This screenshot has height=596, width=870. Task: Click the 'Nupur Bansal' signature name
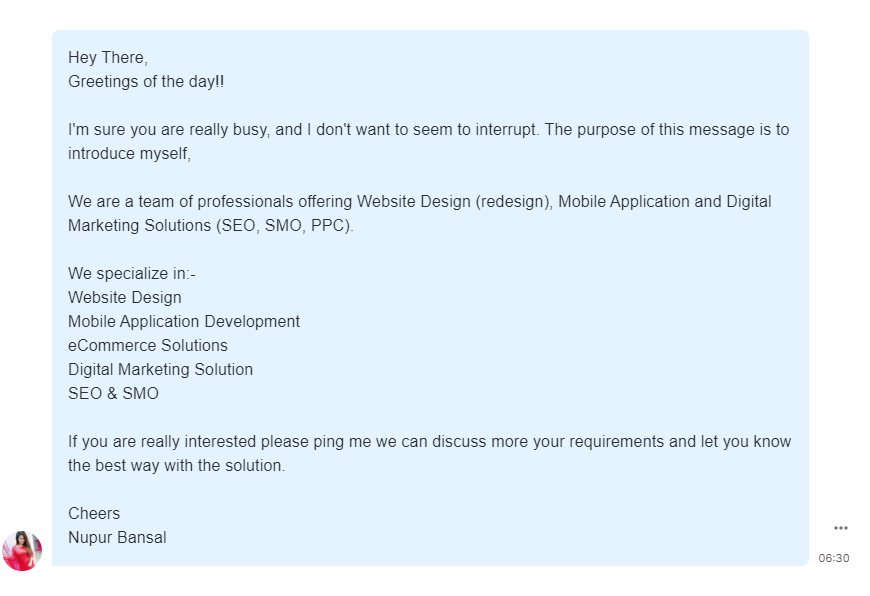[117, 538]
